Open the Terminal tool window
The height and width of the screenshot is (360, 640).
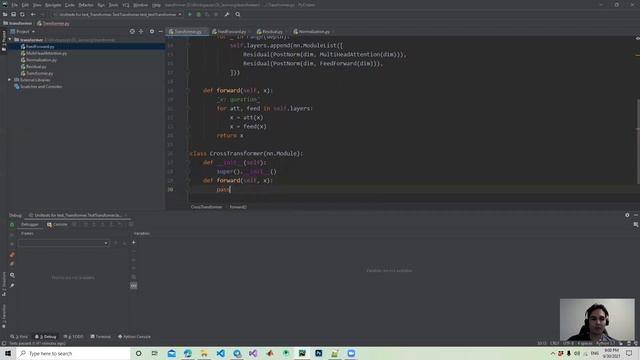tap(100, 337)
